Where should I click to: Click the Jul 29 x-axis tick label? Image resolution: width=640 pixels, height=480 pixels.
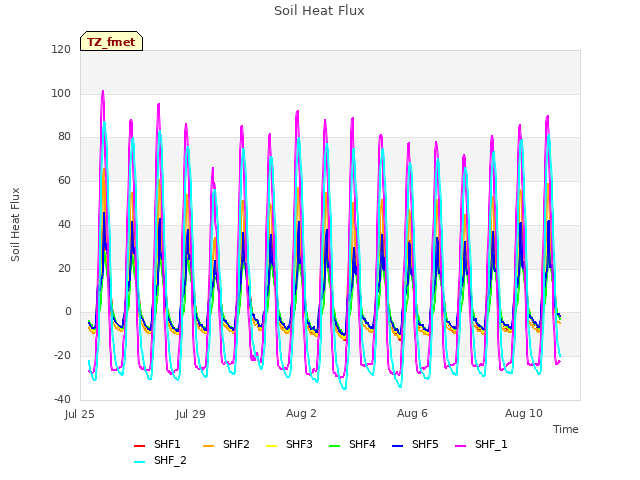(191, 414)
